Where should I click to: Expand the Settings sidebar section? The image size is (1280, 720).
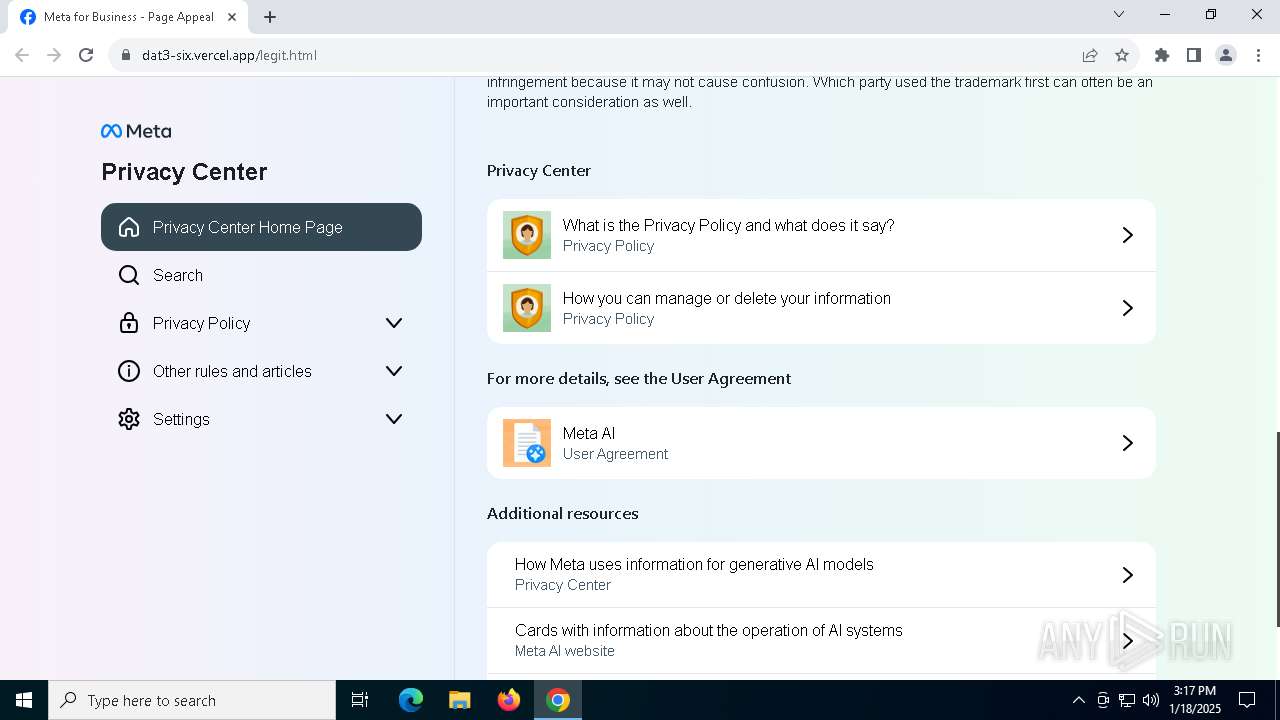[394, 419]
